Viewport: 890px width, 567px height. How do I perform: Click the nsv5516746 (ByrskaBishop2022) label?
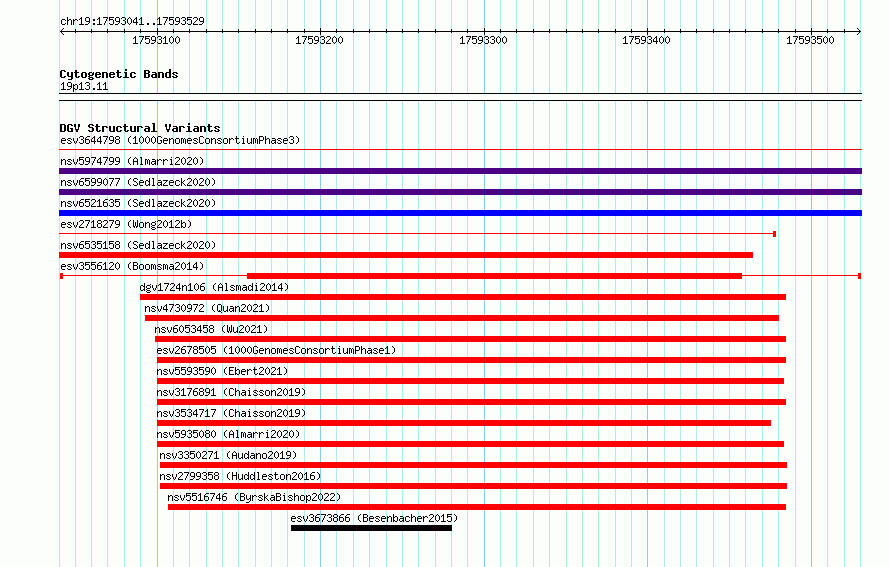coord(254,497)
